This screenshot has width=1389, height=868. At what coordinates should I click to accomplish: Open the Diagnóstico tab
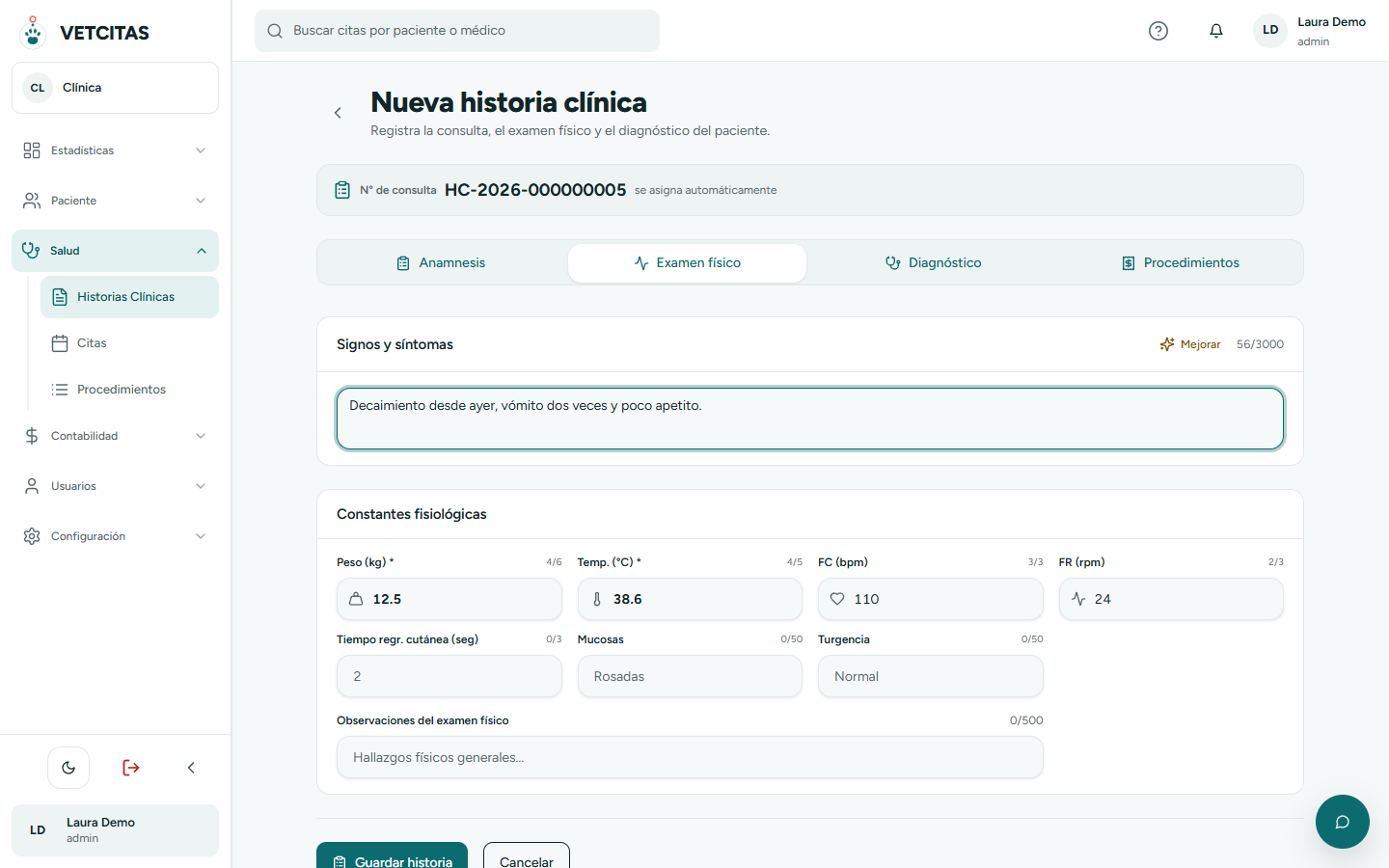(933, 263)
